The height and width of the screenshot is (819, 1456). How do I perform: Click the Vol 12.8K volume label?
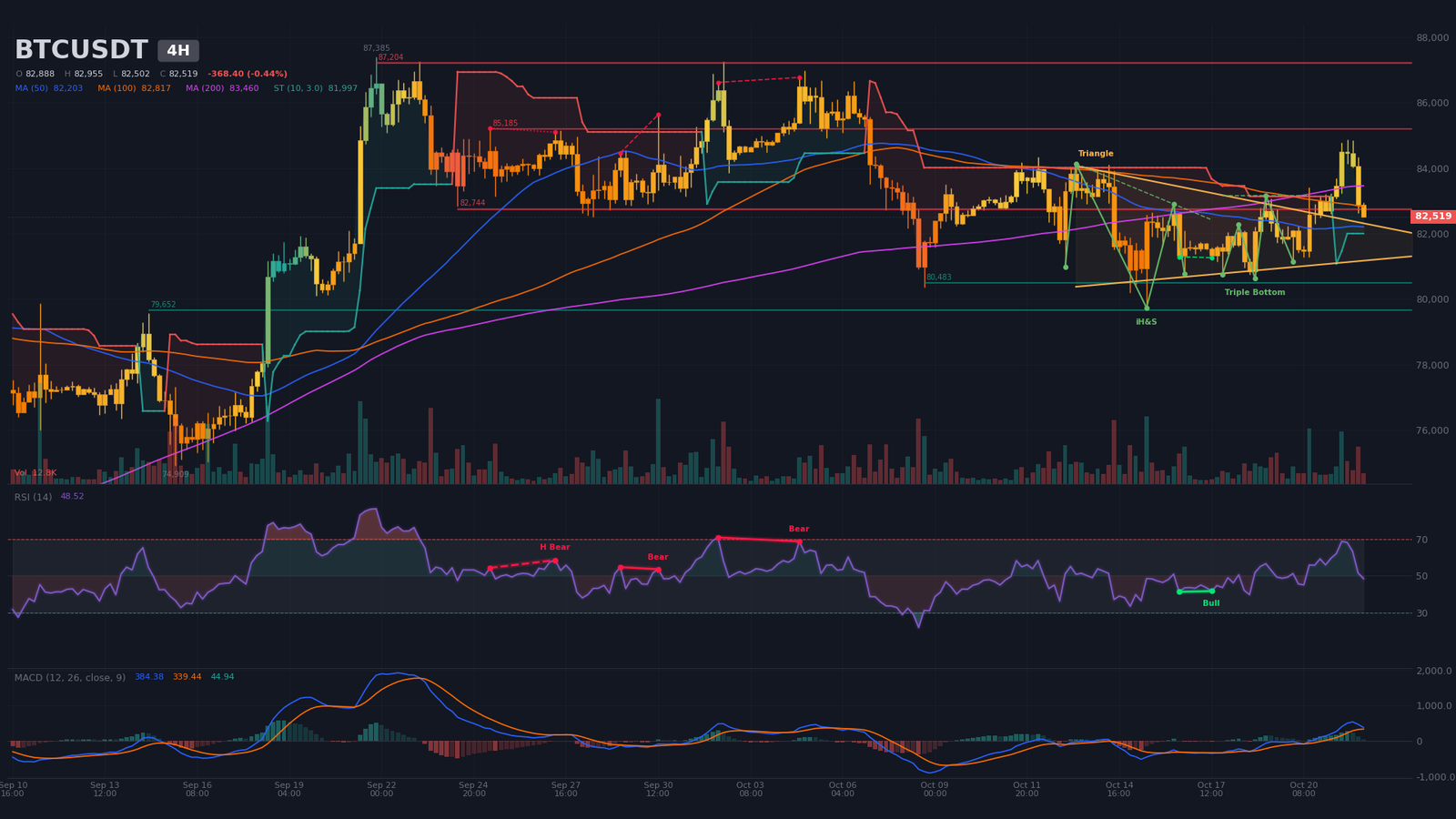(35, 473)
